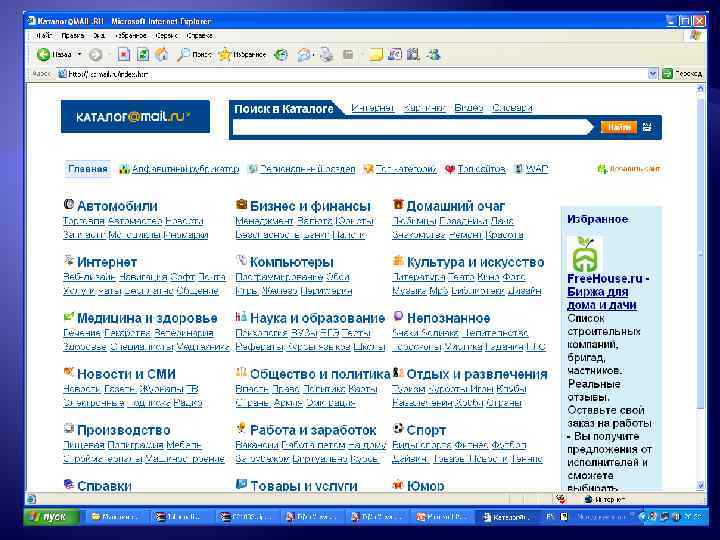Screen dimensions: 720x540
Task: Open the Файл menu
Action: (x=44, y=35)
